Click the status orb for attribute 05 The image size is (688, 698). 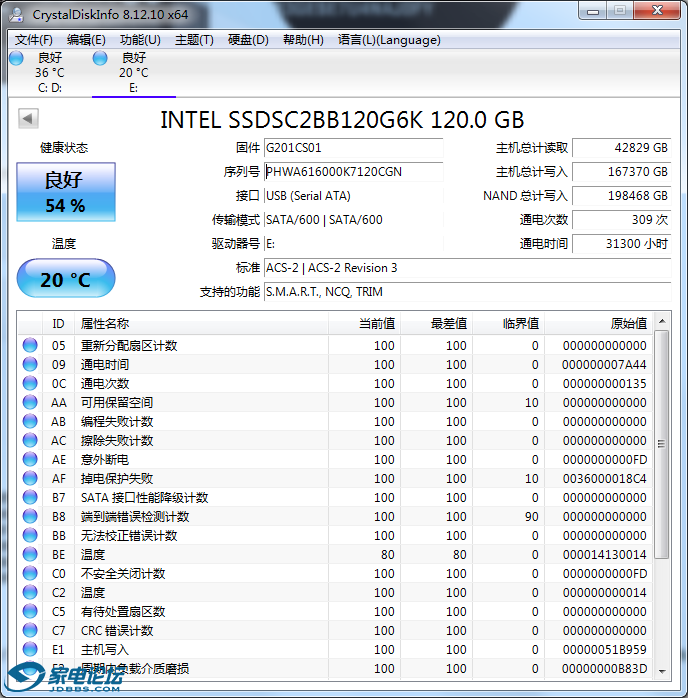point(30,345)
